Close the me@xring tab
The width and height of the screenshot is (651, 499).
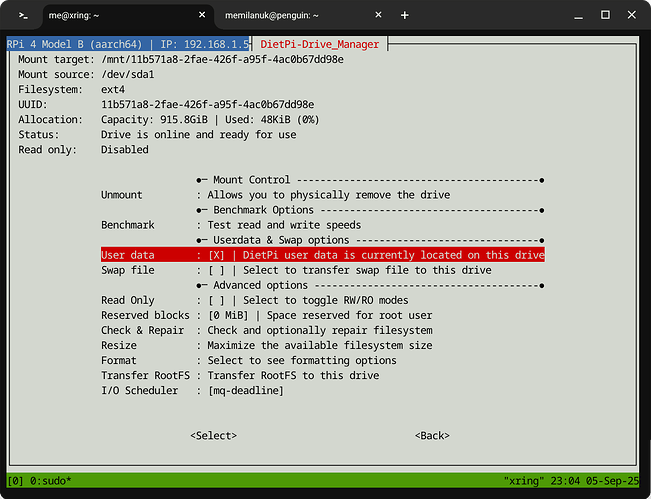tap(202, 15)
